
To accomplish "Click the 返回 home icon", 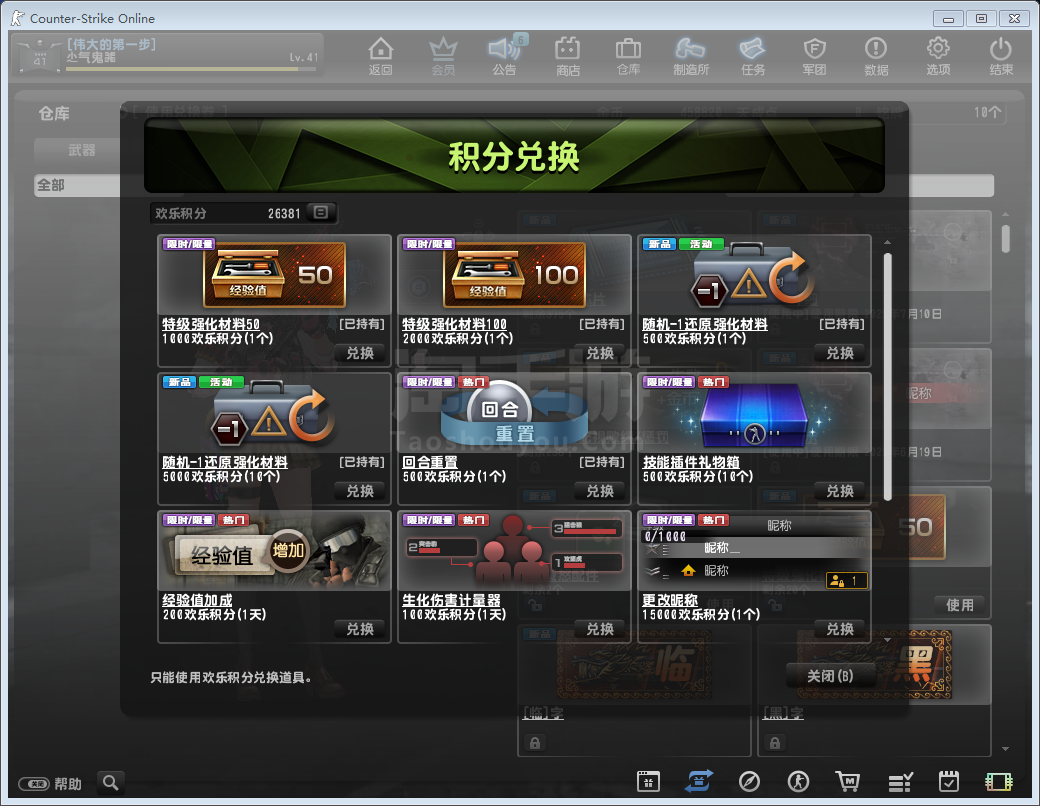I will tap(381, 56).
